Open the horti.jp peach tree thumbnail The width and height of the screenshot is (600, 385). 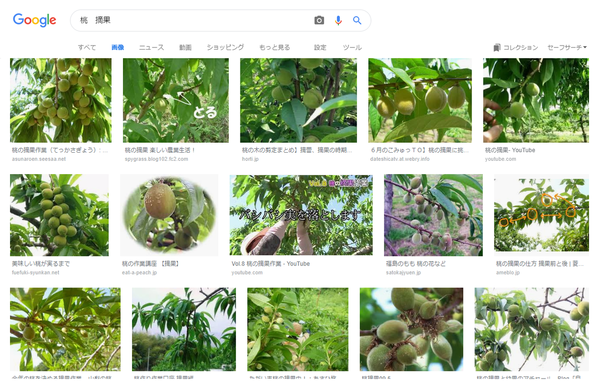click(x=298, y=100)
